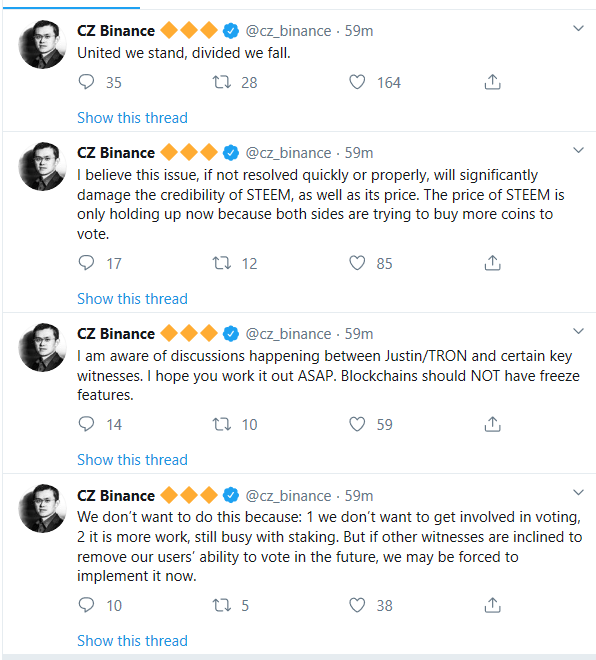Open options chevron on the first tweet
The width and height of the screenshot is (596, 660).
578,29
